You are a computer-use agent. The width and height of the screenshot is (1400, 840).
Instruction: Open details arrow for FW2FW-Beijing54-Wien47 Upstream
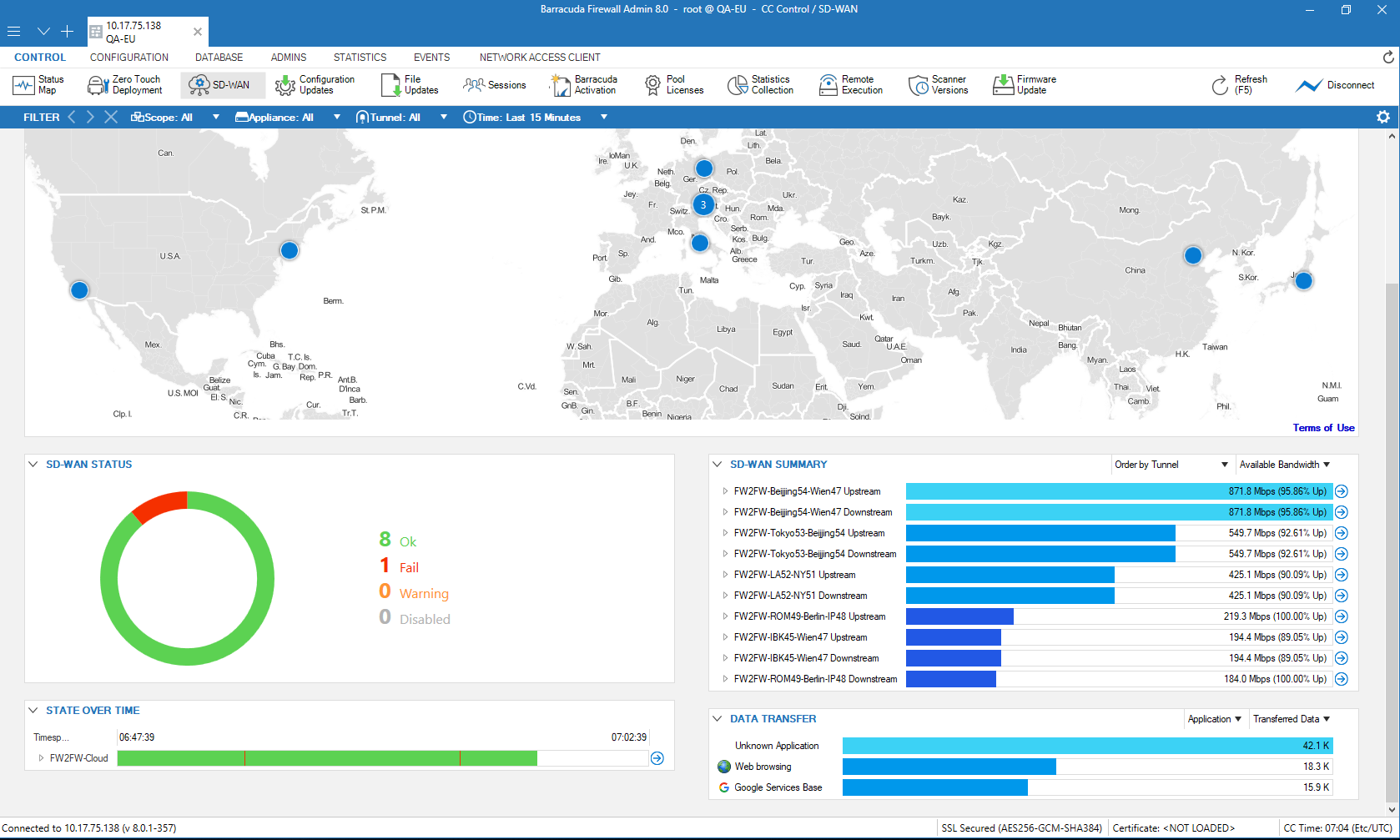tap(1342, 491)
